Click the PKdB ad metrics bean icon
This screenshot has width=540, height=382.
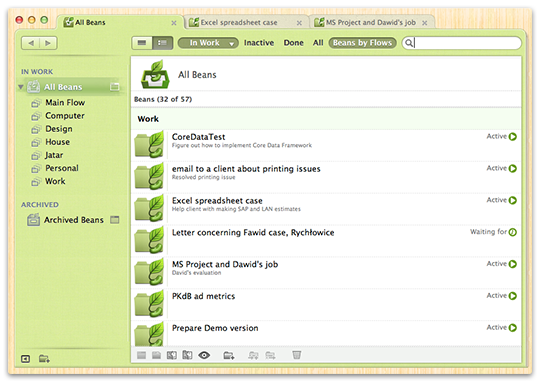pos(149,303)
